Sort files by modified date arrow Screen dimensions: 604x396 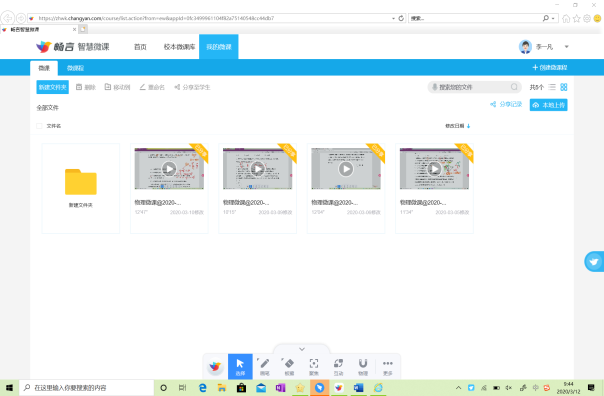(x=468, y=126)
